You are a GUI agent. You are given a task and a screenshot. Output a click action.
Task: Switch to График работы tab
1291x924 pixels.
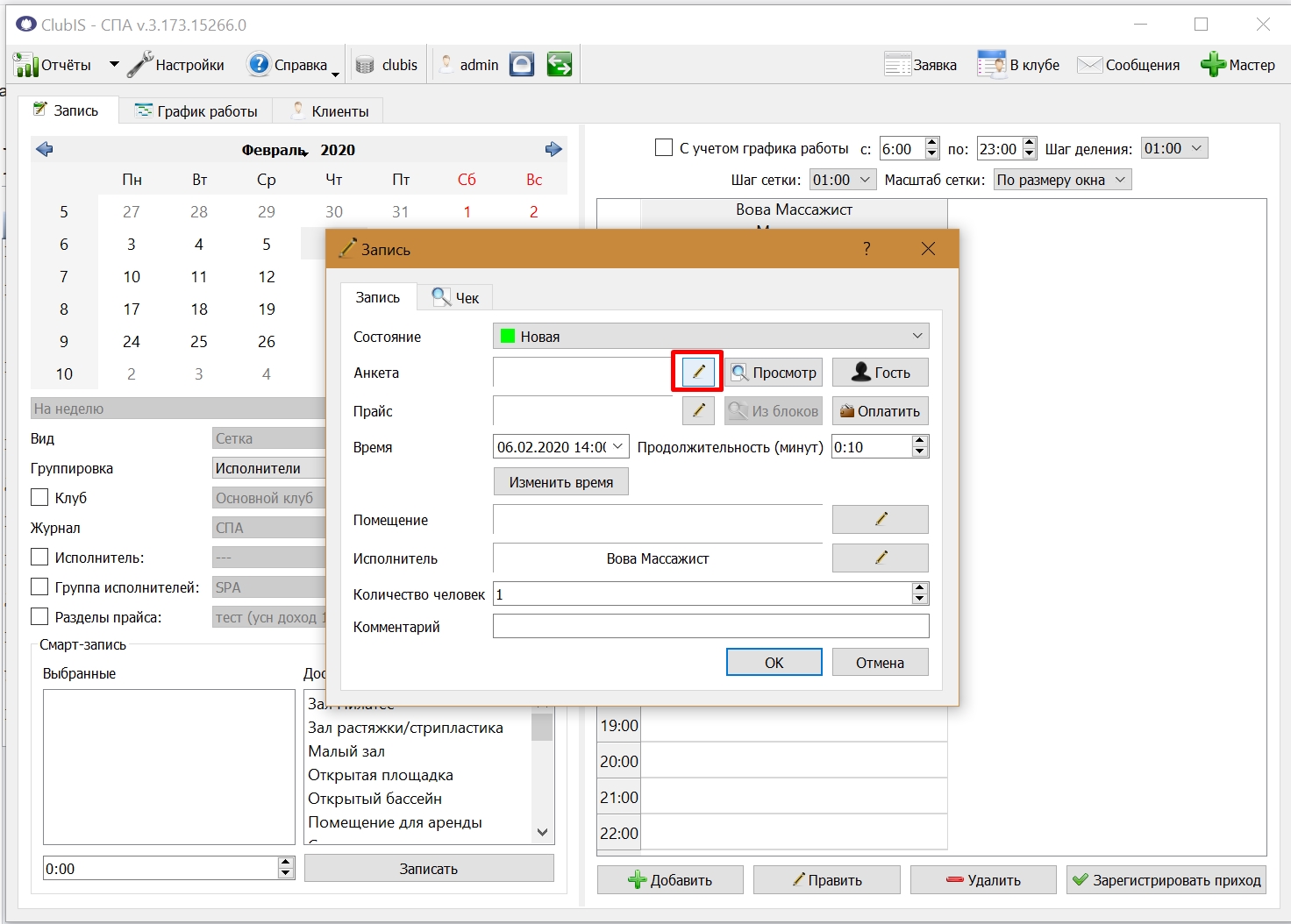point(196,111)
